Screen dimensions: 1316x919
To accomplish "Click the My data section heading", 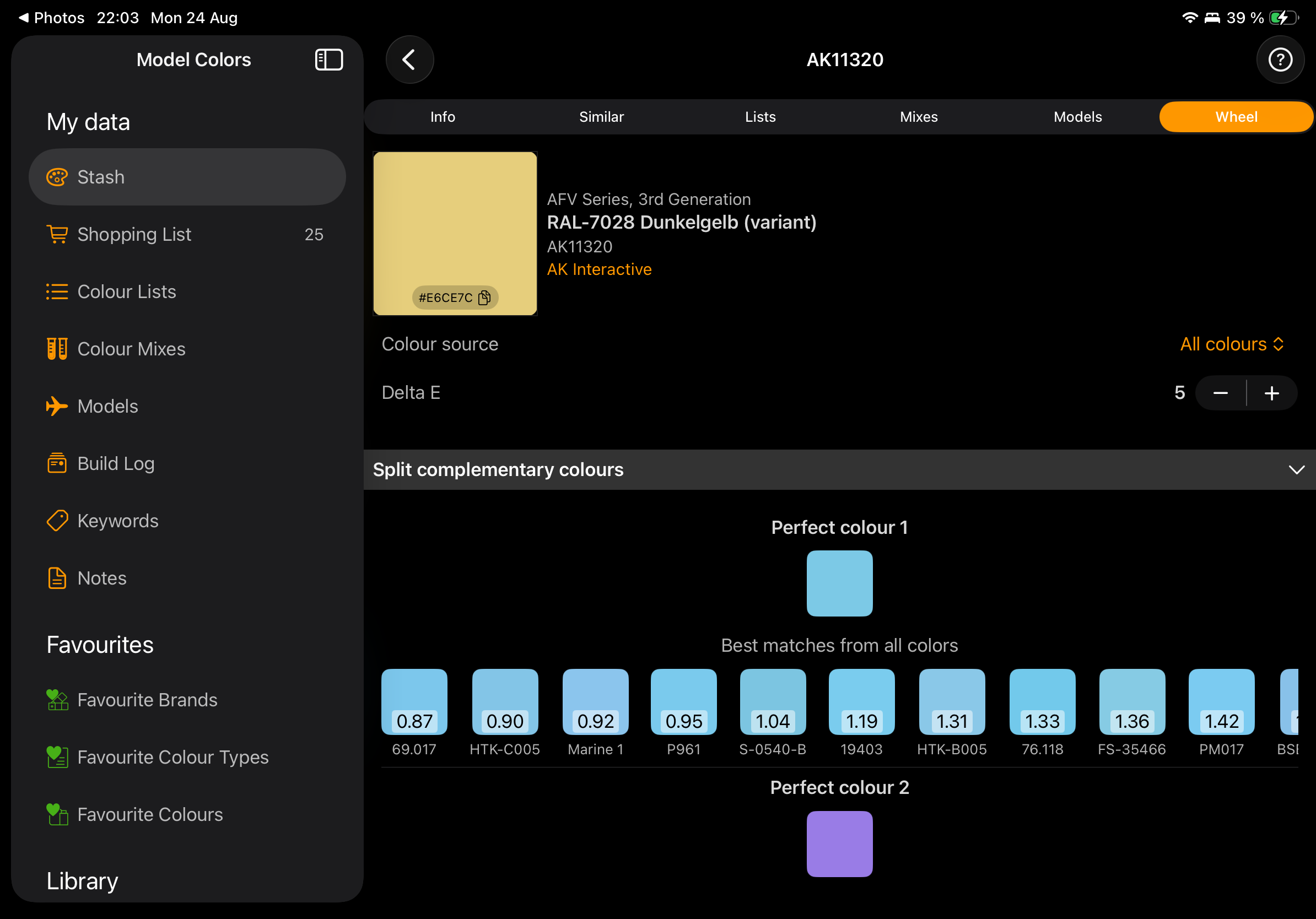I will pyautogui.click(x=88, y=122).
